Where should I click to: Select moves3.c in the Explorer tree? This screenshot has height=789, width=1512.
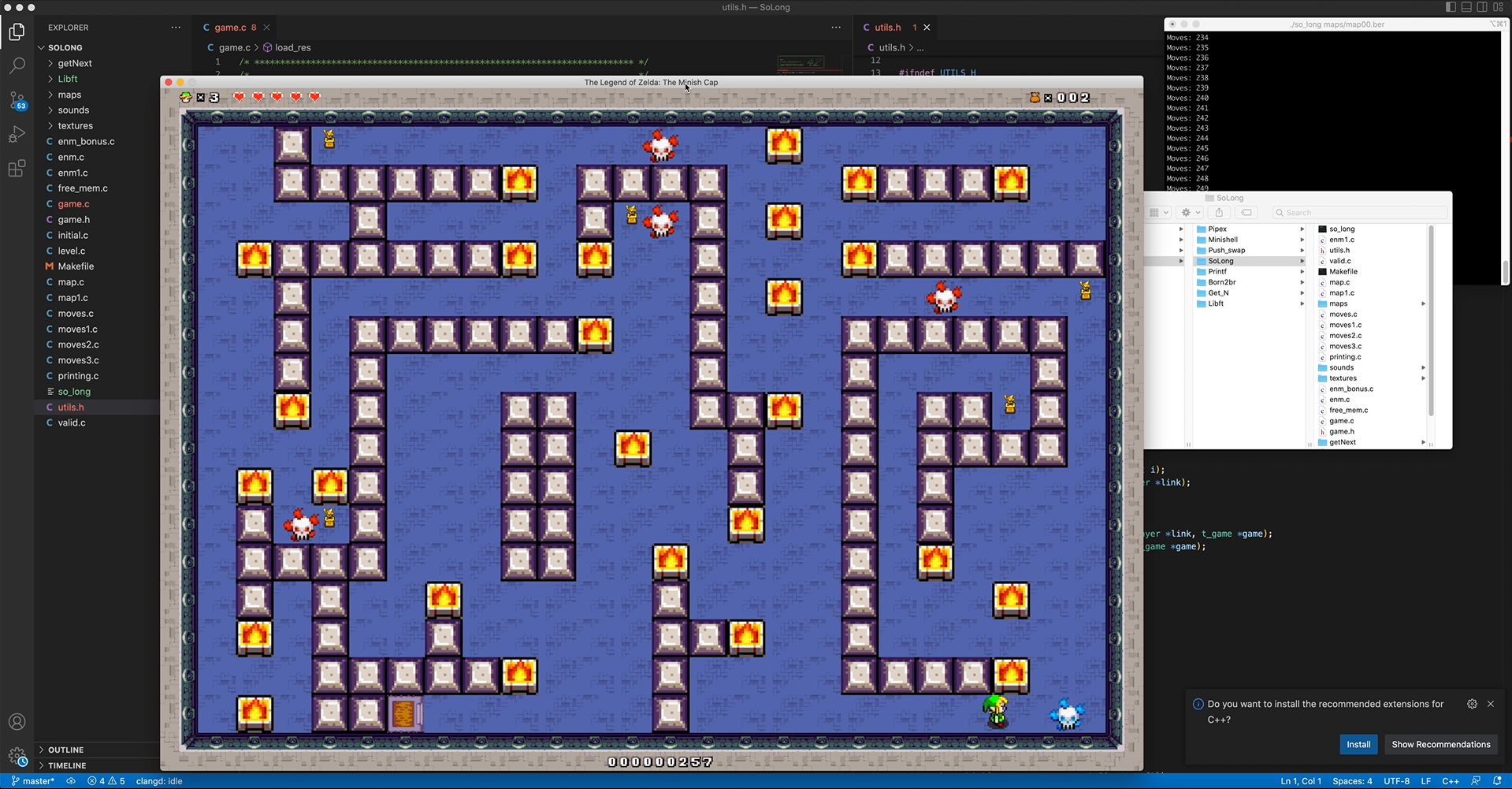click(x=78, y=360)
